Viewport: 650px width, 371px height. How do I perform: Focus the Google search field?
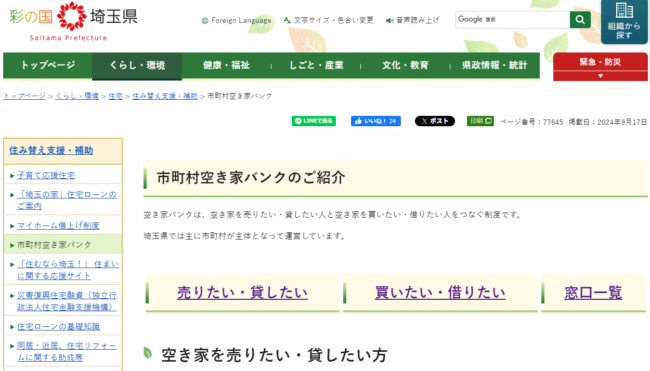click(513, 19)
